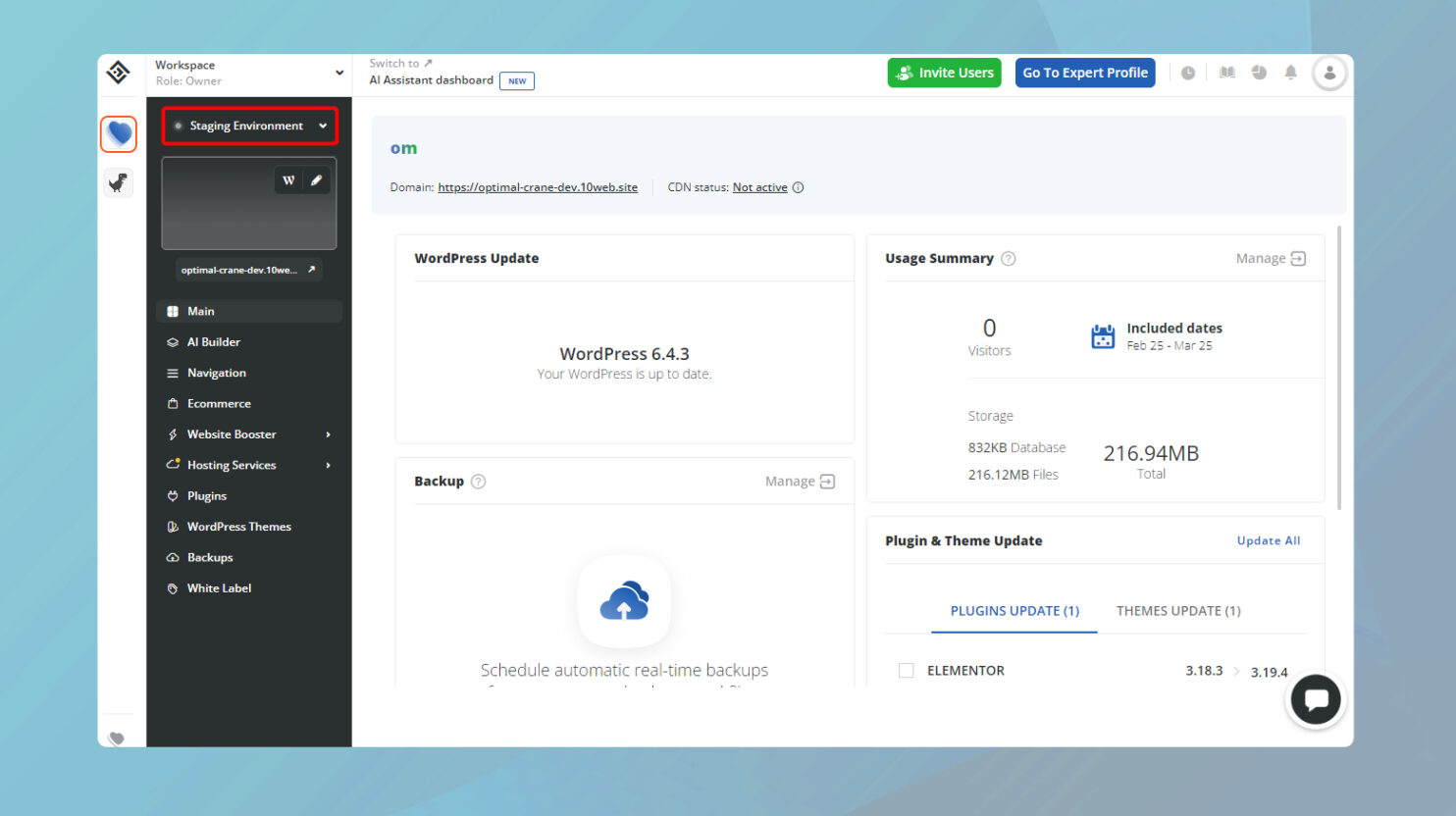1456x816 pixels.
Task: Click the pencil edit icon on thumbnail
Action: (x=316, y=180)
